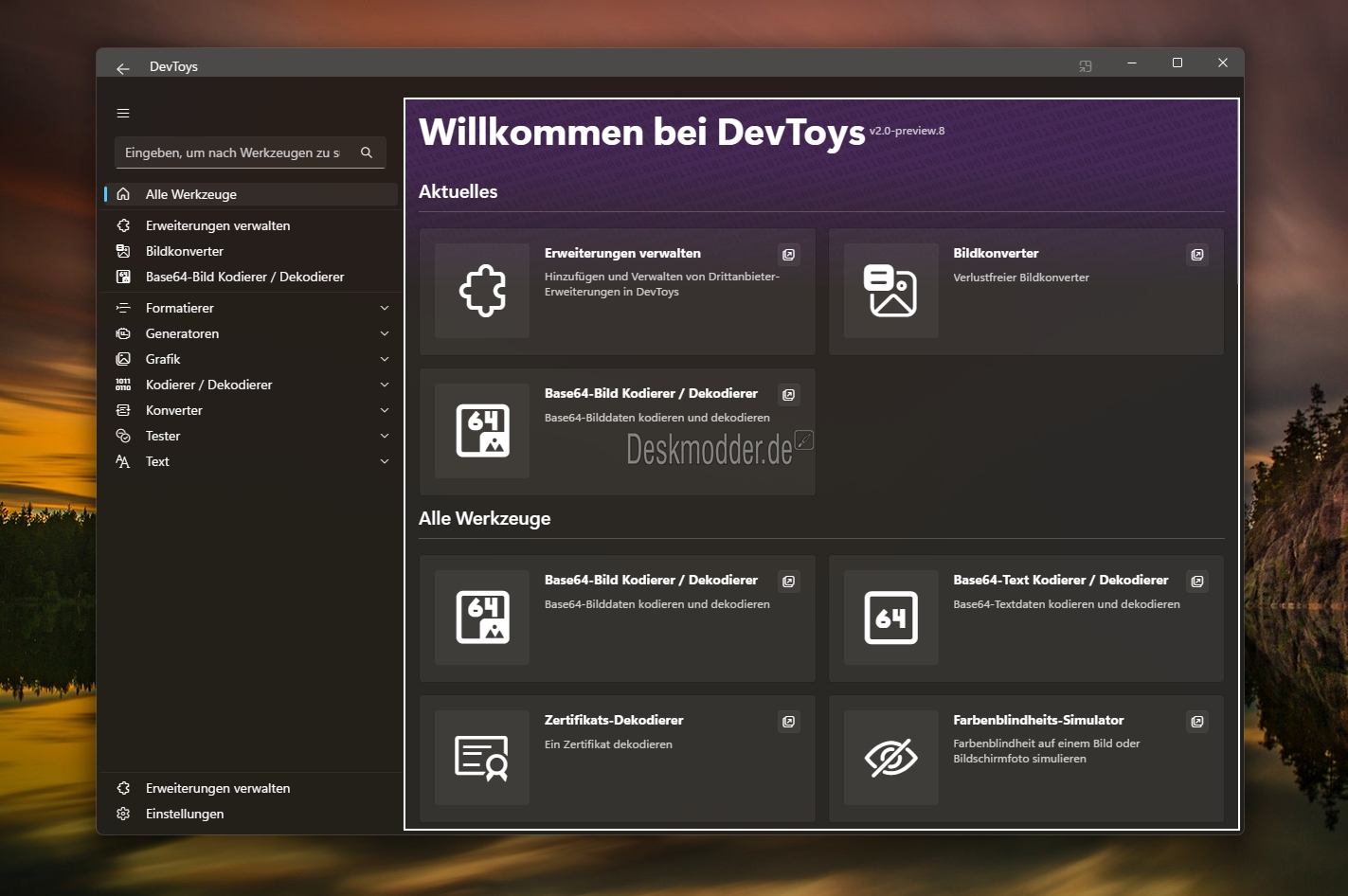Click Base64-Bild tile icon under Aktuelles

[482, 431]
